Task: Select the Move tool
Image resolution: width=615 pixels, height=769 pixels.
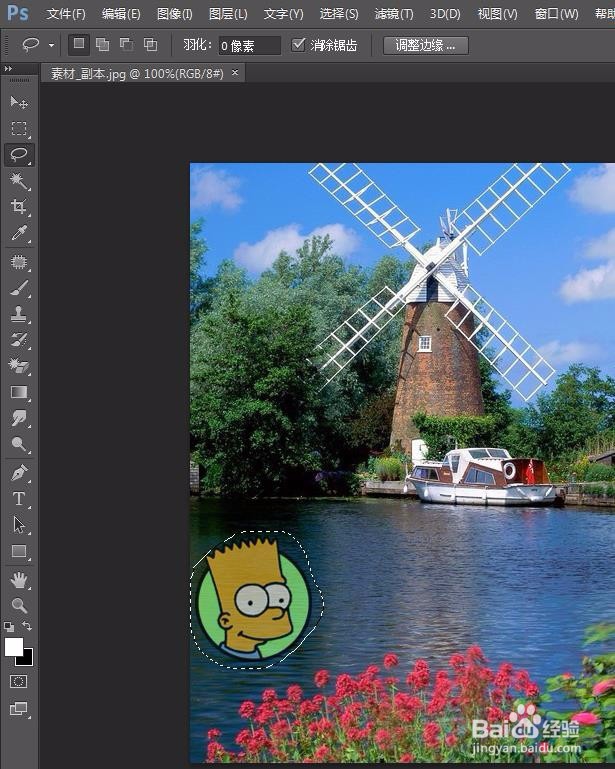Action: [x=19, y=102]
